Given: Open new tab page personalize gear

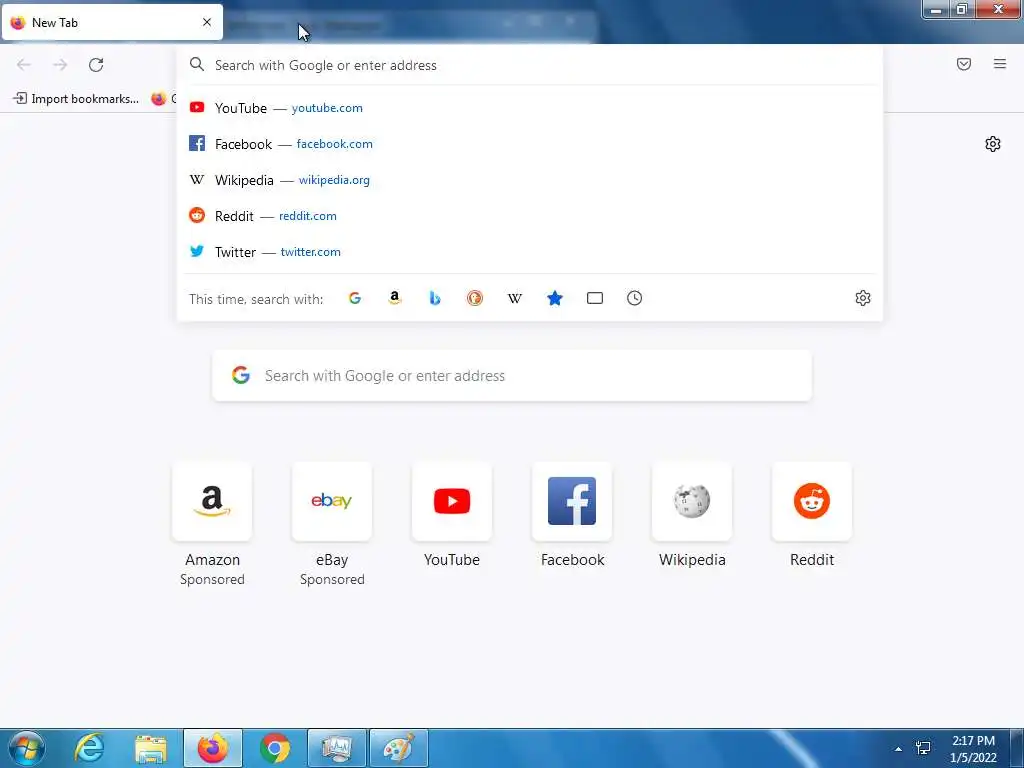Looking at the screenshot, I should pyautogui.click(x=993, y=144).
